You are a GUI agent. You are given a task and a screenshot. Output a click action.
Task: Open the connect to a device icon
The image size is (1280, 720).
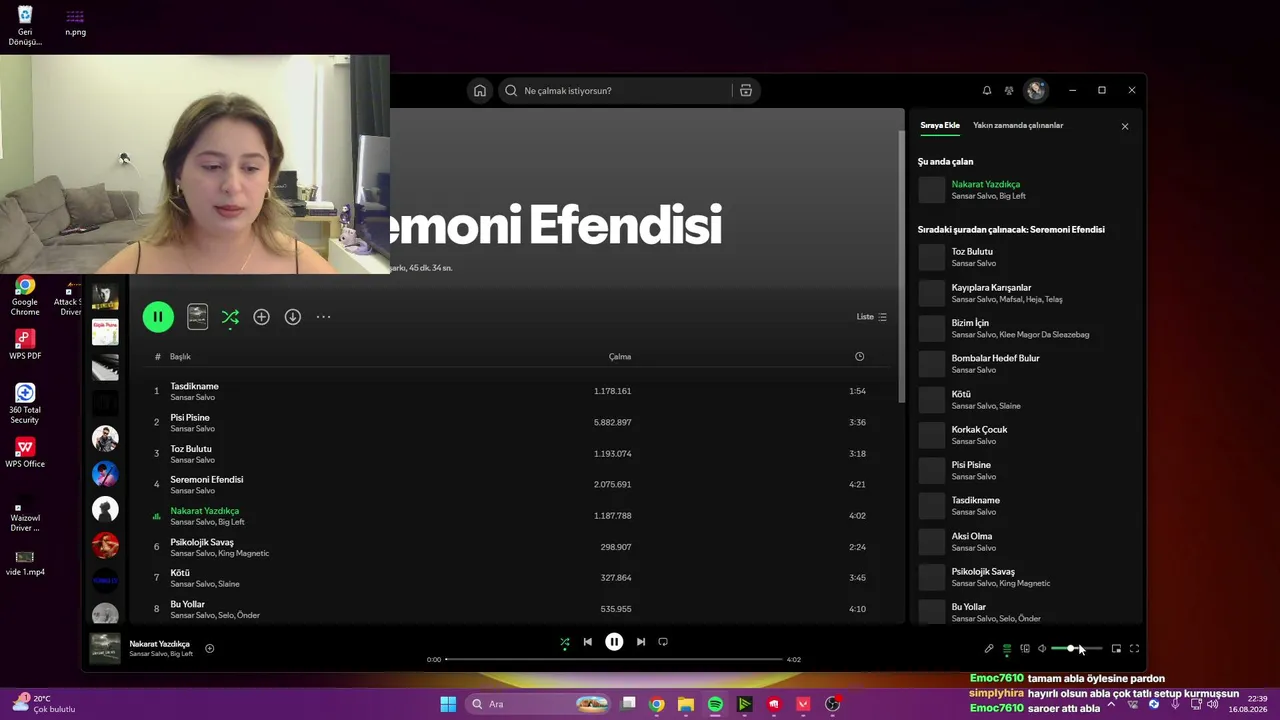pyautogui.click(x=1025, y=649)
